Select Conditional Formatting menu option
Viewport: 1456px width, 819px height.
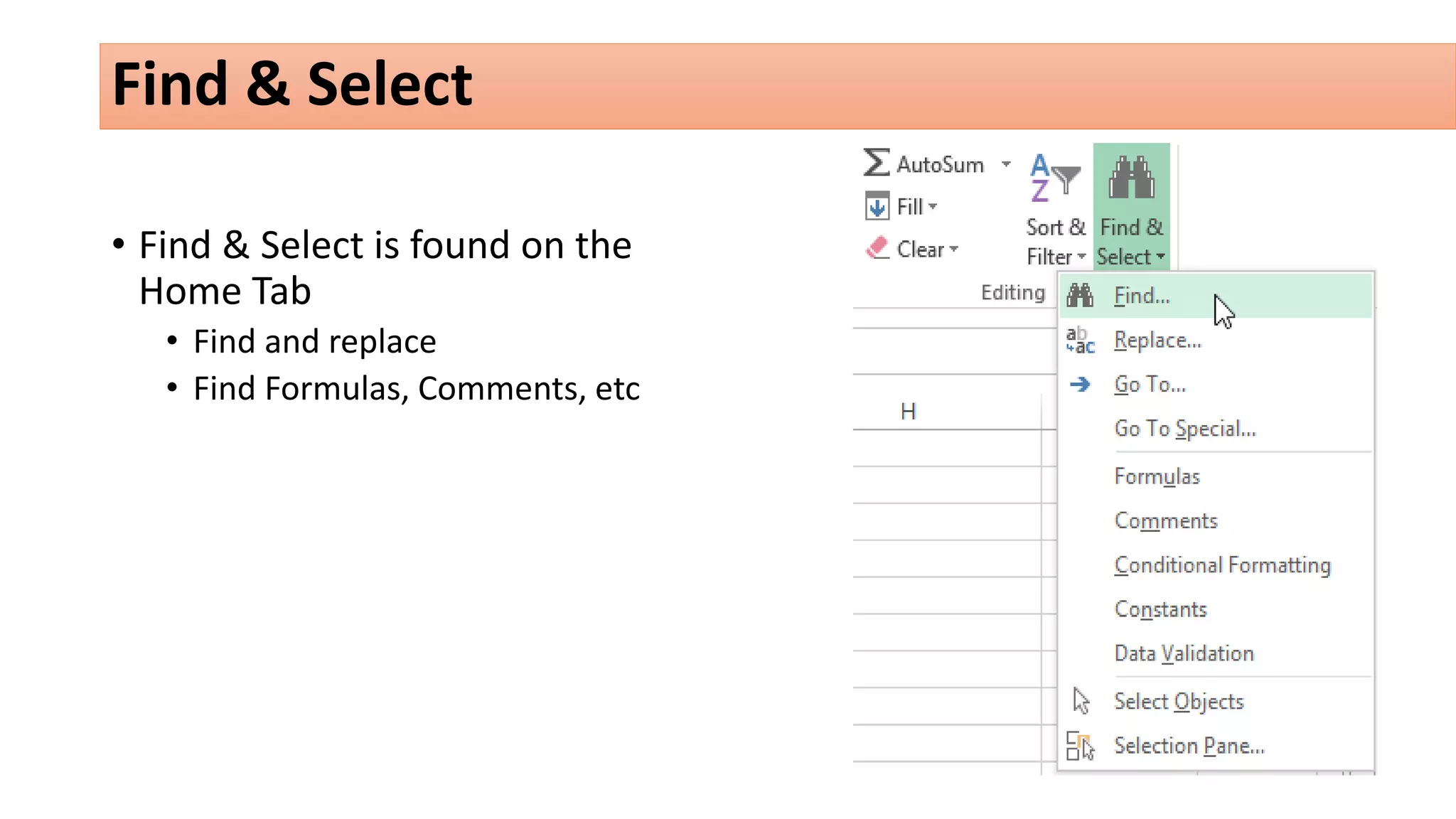tap(1222, 565)
